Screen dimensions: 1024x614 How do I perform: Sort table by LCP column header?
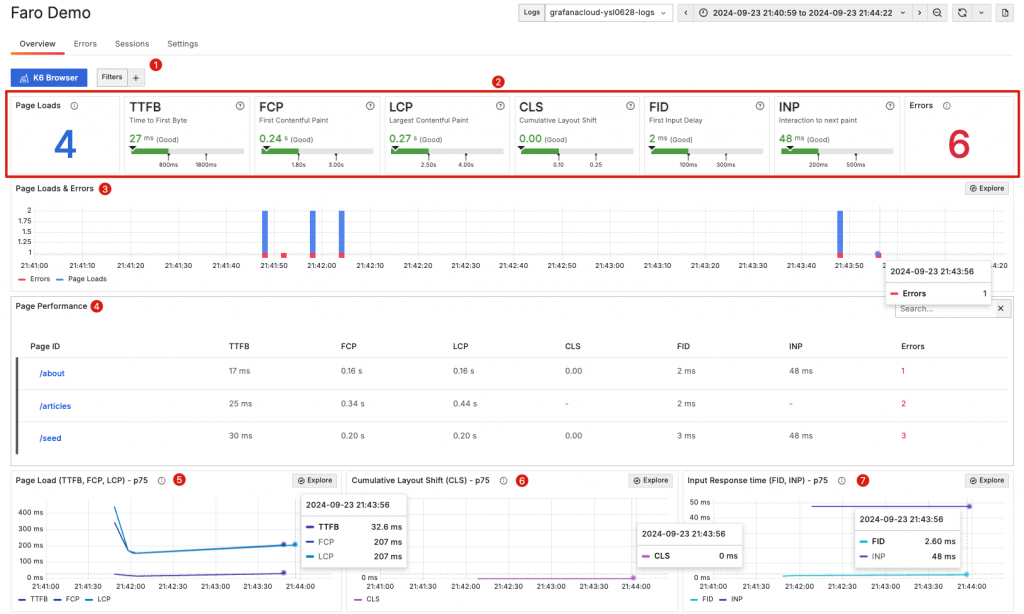click(460, 346)
